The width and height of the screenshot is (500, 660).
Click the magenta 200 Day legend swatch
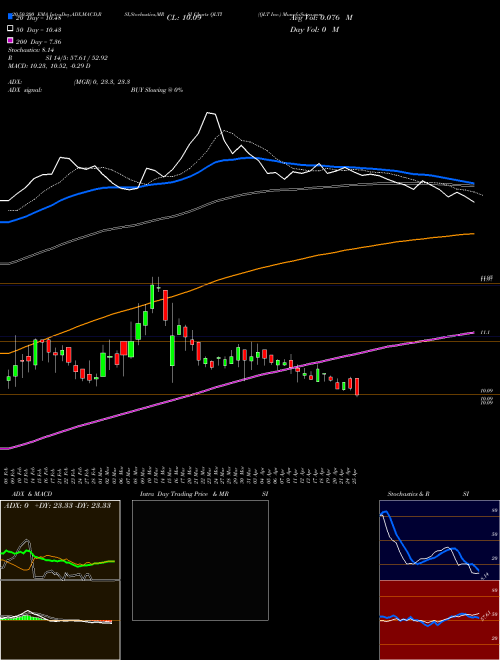[x=10, y=40]
